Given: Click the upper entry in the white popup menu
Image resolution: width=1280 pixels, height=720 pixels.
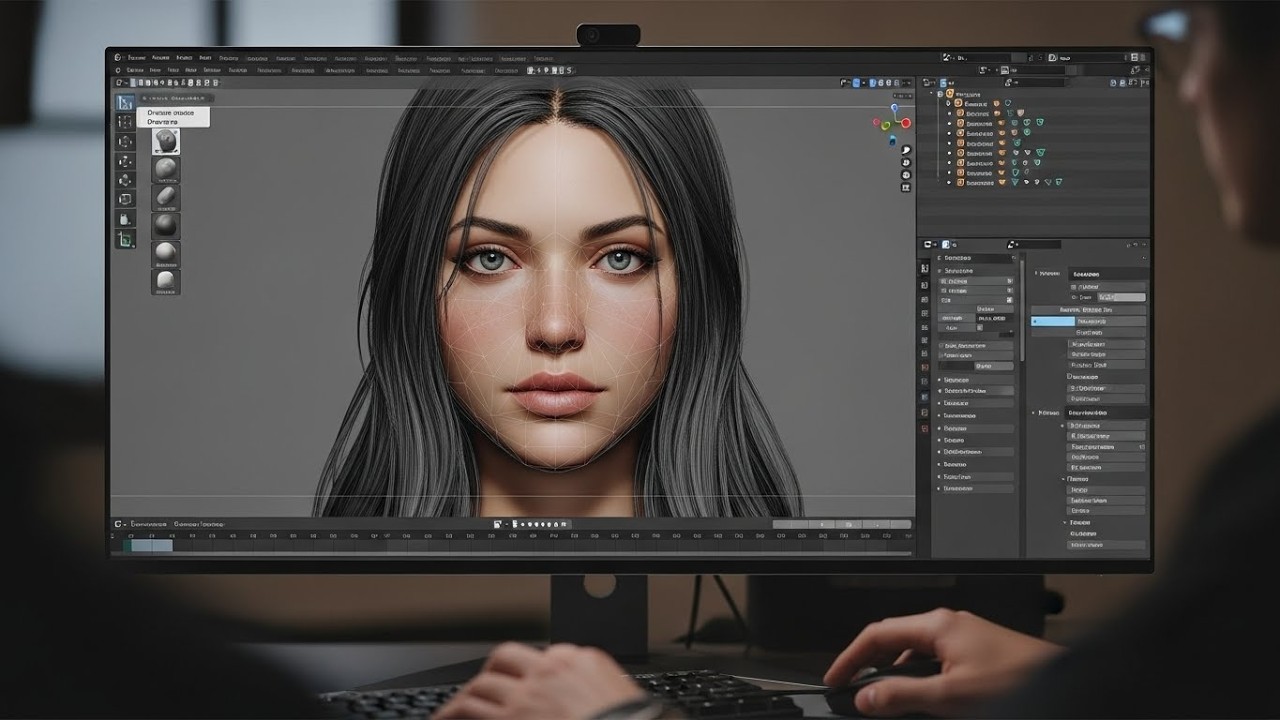Looking at the screenshot, I should [x=171, y=113].
